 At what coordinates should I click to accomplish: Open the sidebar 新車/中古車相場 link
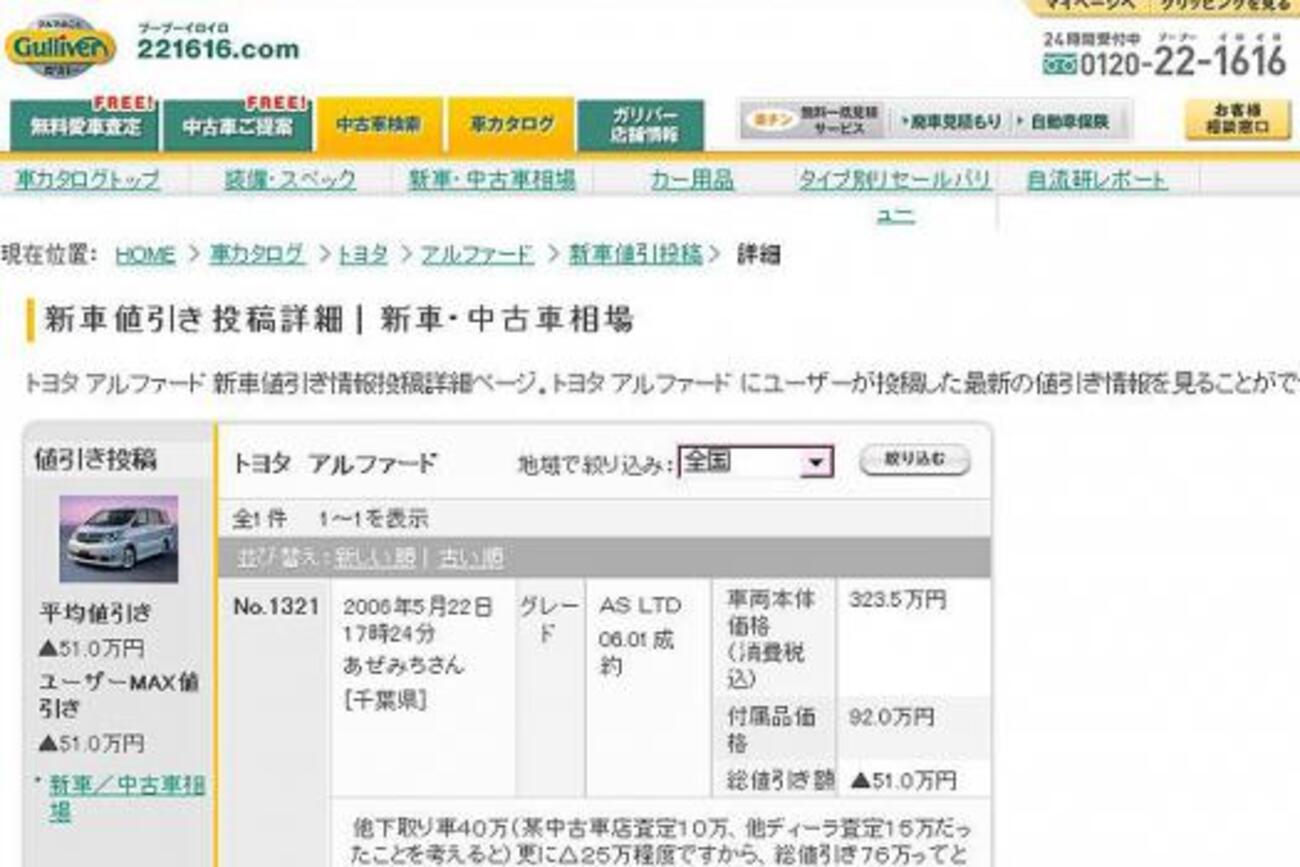pyautogui.click(x=127, y=797)
